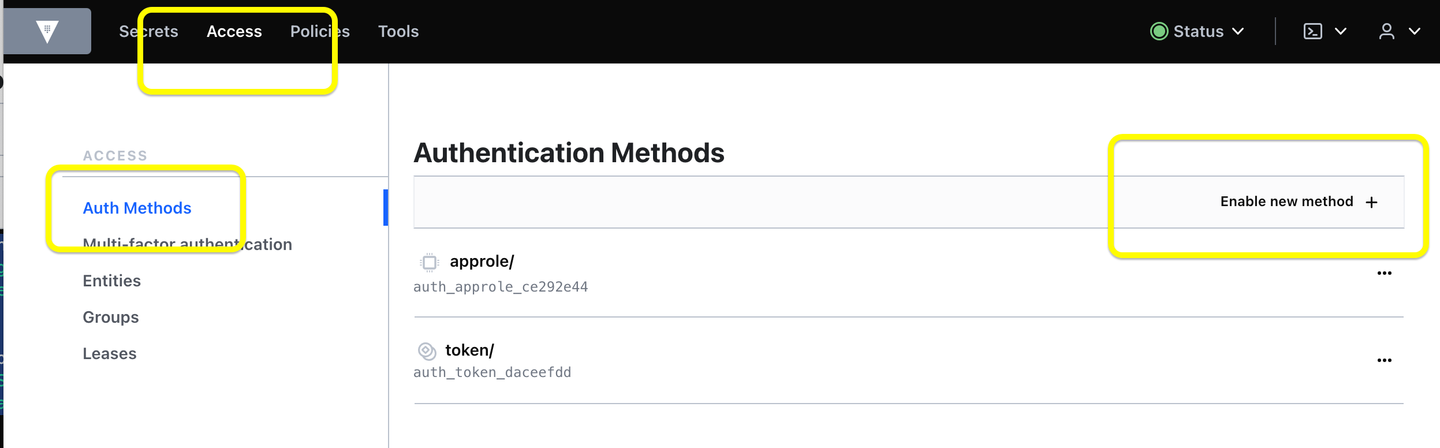The width and height of the screenshot is (1440, 448).
Task: Select the Access navigation tab
Action: point(234,31)
